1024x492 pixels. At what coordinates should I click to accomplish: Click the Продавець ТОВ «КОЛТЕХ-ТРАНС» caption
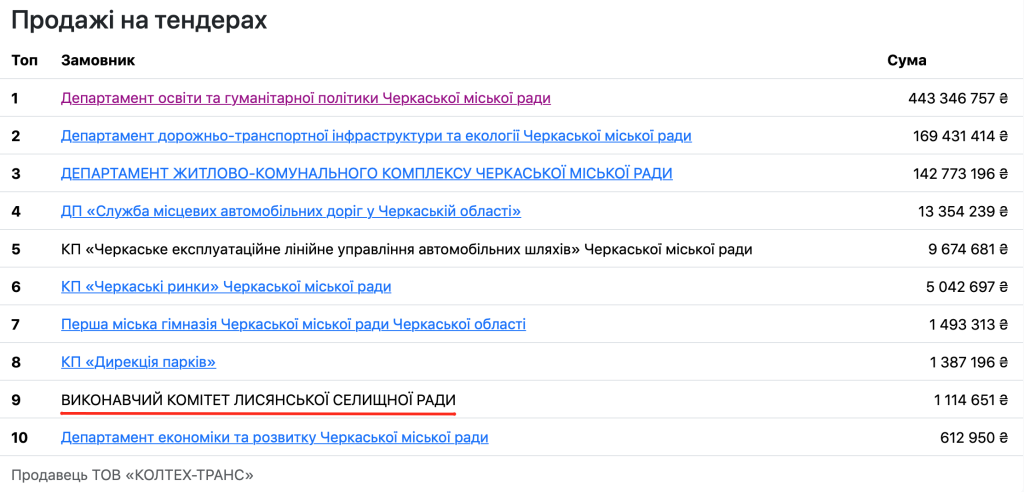tap(133, 475)
